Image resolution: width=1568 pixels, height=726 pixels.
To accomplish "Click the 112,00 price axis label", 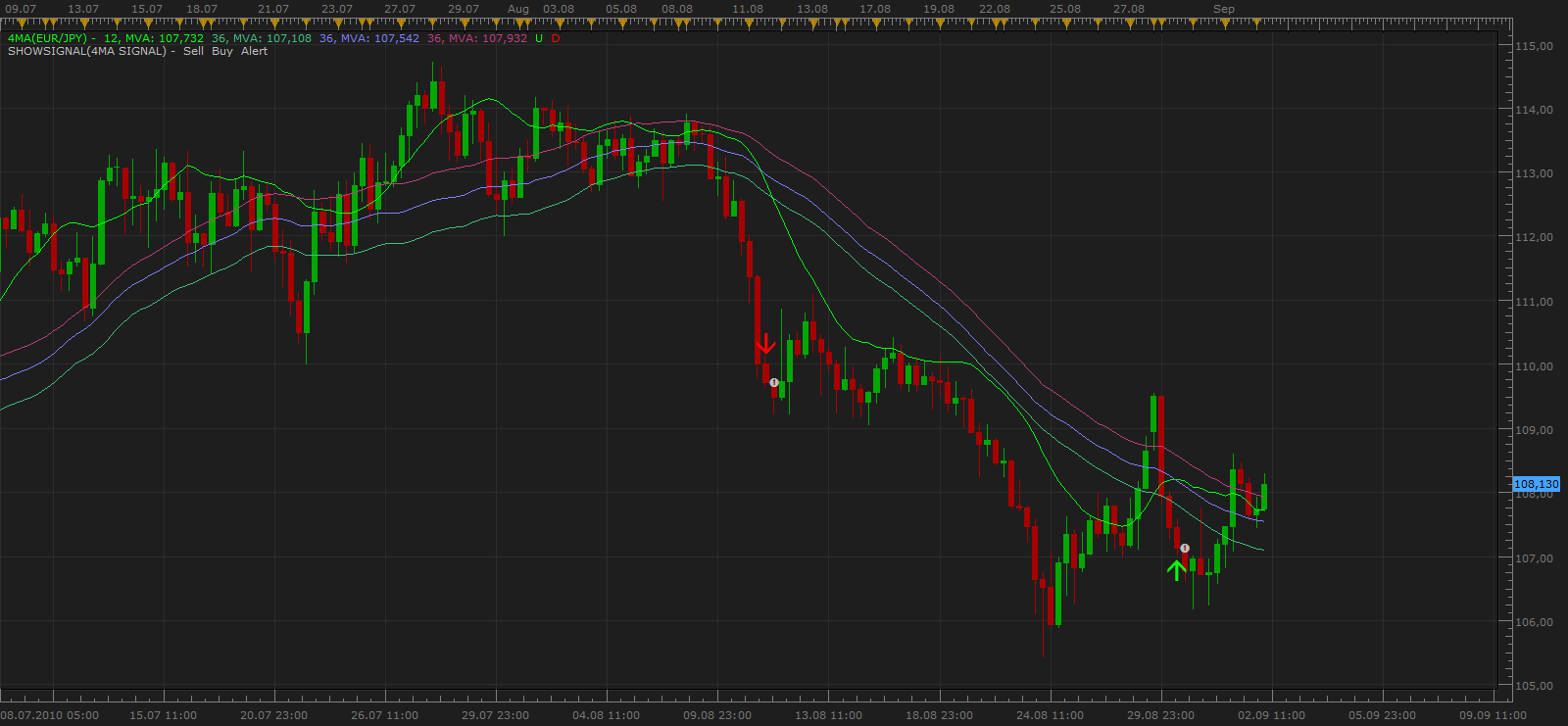I will [1534, 237].
